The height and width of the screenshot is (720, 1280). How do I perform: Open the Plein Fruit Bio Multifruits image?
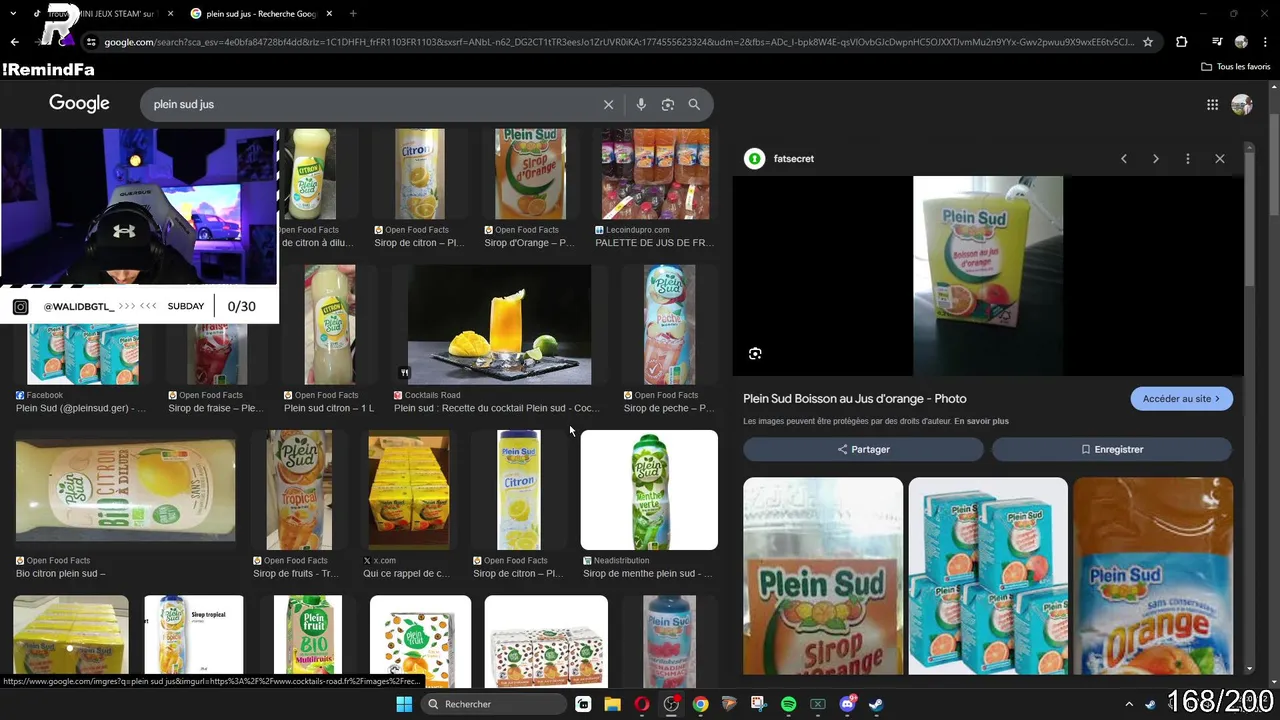pyautogui.click(x=308, y=635)
